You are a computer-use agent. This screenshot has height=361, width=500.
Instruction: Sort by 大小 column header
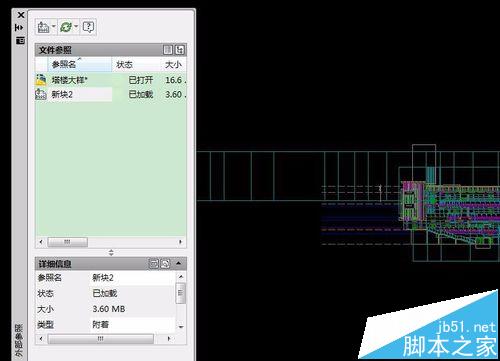click(x=173, y=64)
